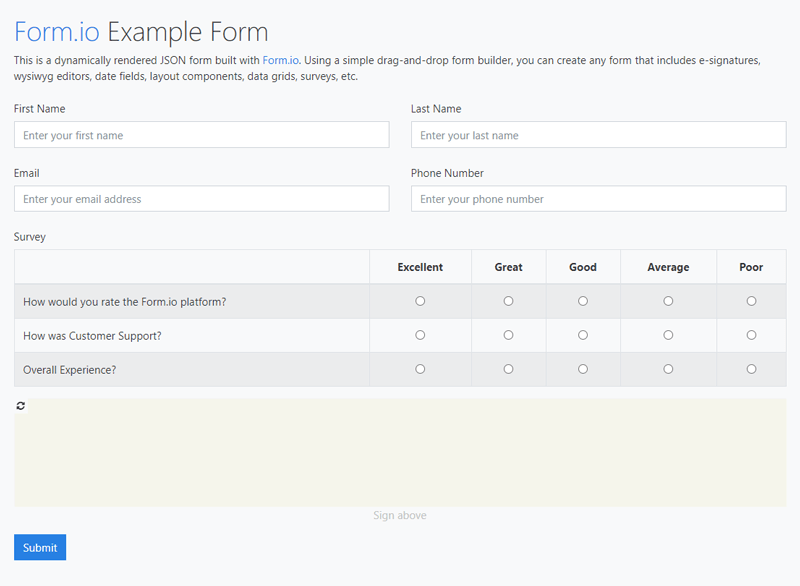Image resolution: width=800 pixels, height=586 pixels.
Task: Click into the Last Name field
Action: pyautogui.click(x=598, y=135)
